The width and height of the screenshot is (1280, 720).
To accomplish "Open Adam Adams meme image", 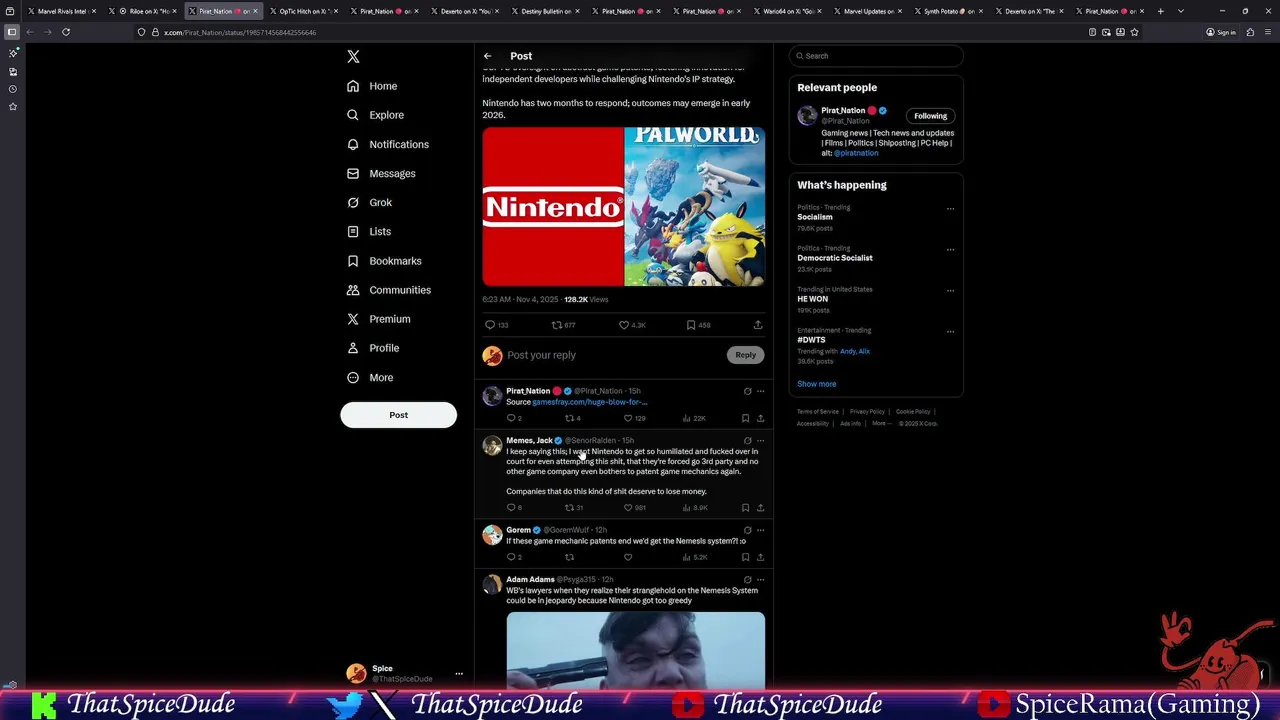I will coord(636,651).
